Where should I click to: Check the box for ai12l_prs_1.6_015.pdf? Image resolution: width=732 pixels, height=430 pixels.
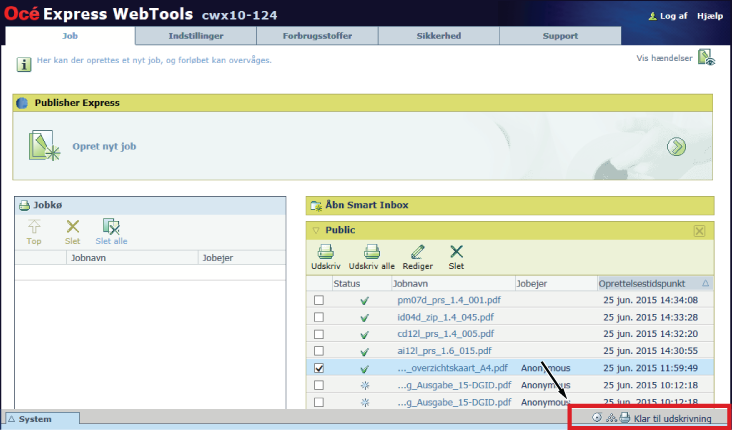click(319, 351)
